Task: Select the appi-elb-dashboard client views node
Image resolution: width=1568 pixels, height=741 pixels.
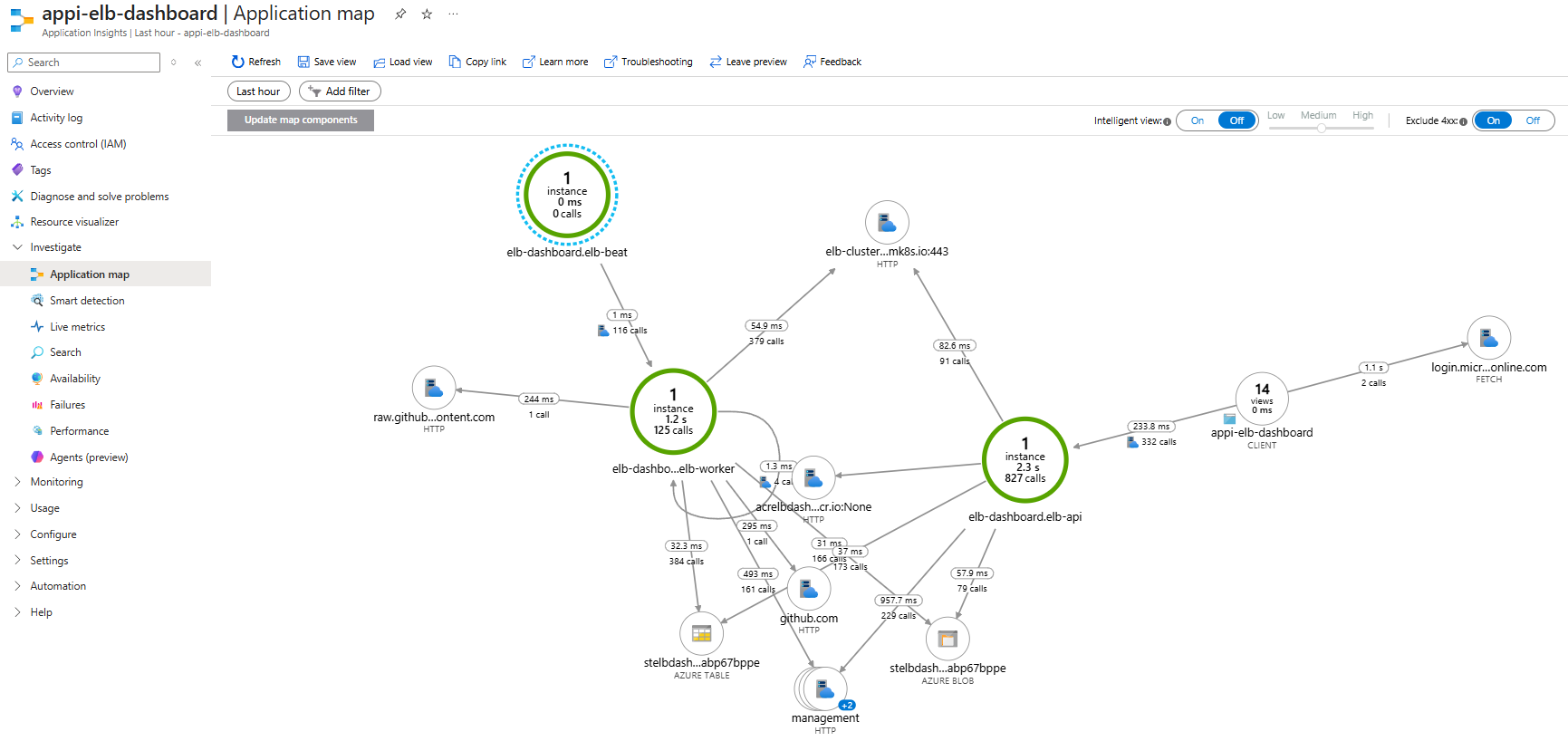Action: tap(1262, 399)
